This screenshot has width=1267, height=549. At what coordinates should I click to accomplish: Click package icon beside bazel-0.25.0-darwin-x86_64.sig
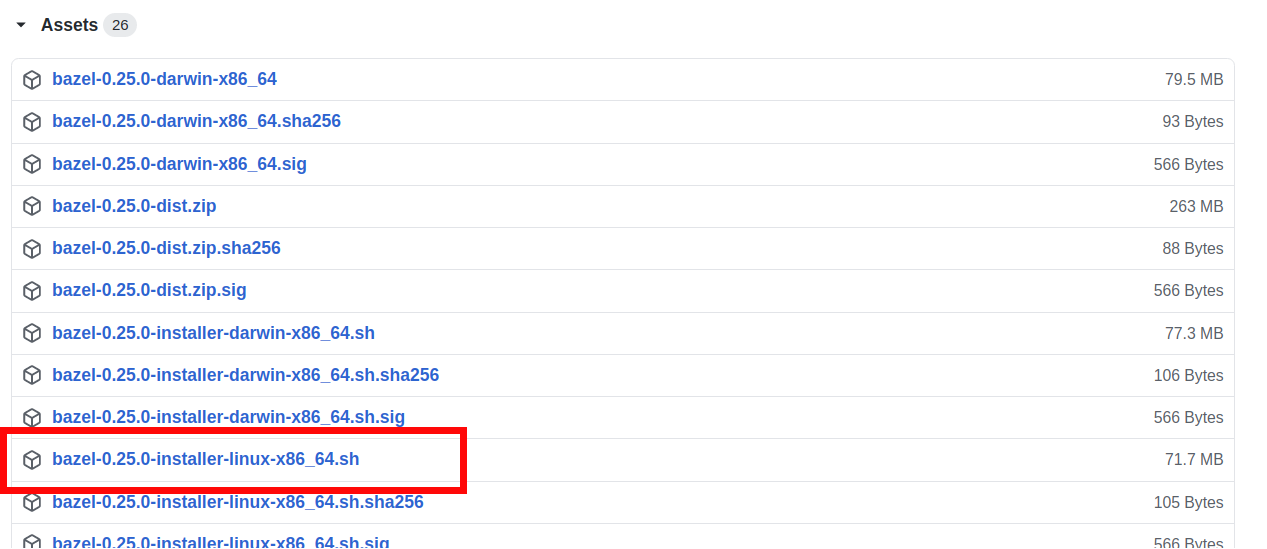(32, 164)
